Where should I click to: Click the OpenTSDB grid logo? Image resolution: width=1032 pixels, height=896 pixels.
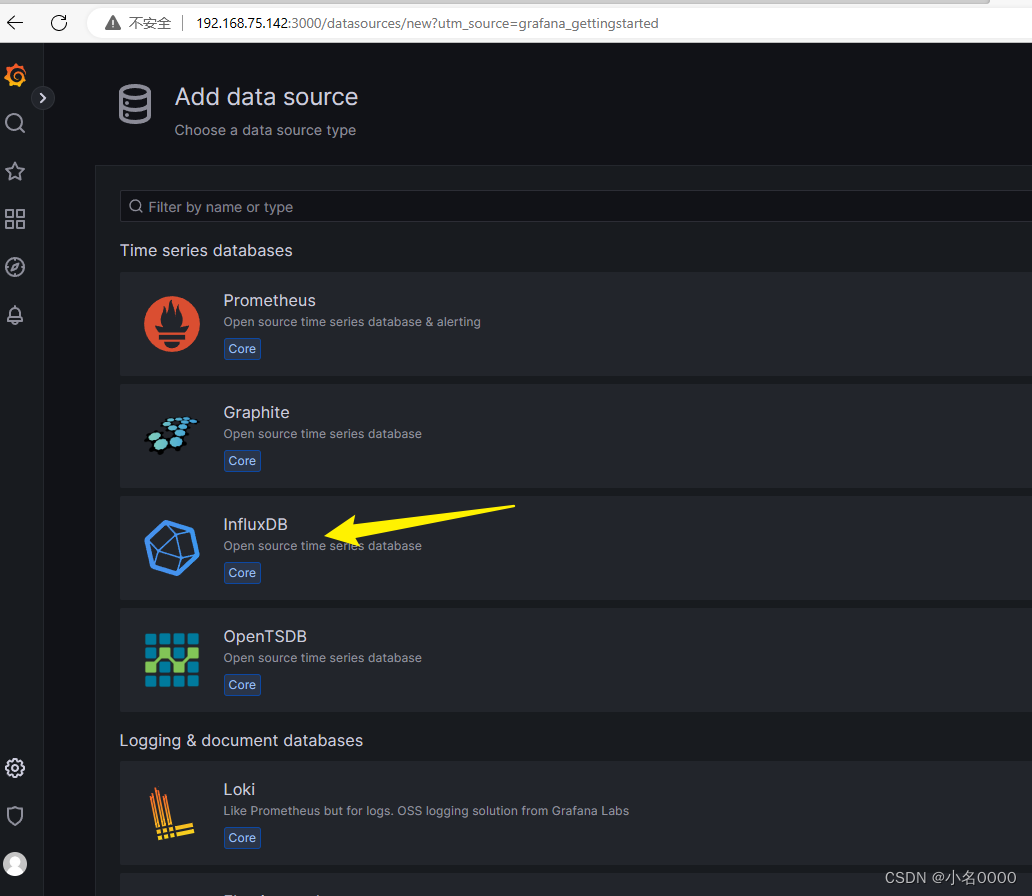pos(172,660)
